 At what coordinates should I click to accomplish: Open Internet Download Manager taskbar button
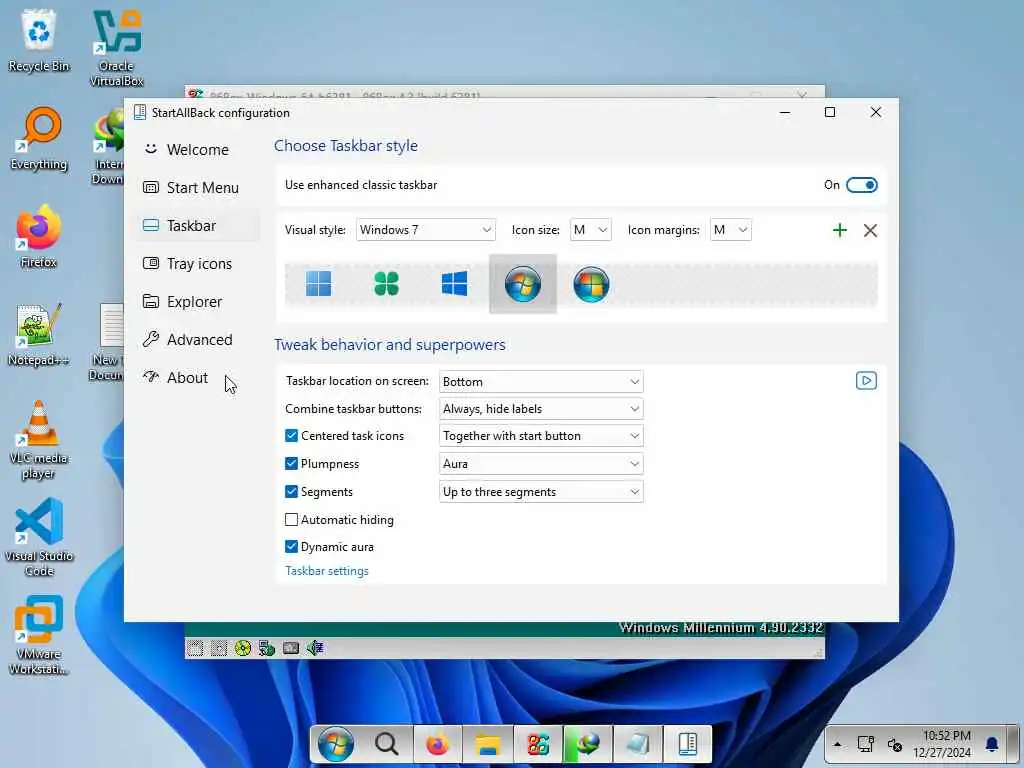tap(588, 744)
